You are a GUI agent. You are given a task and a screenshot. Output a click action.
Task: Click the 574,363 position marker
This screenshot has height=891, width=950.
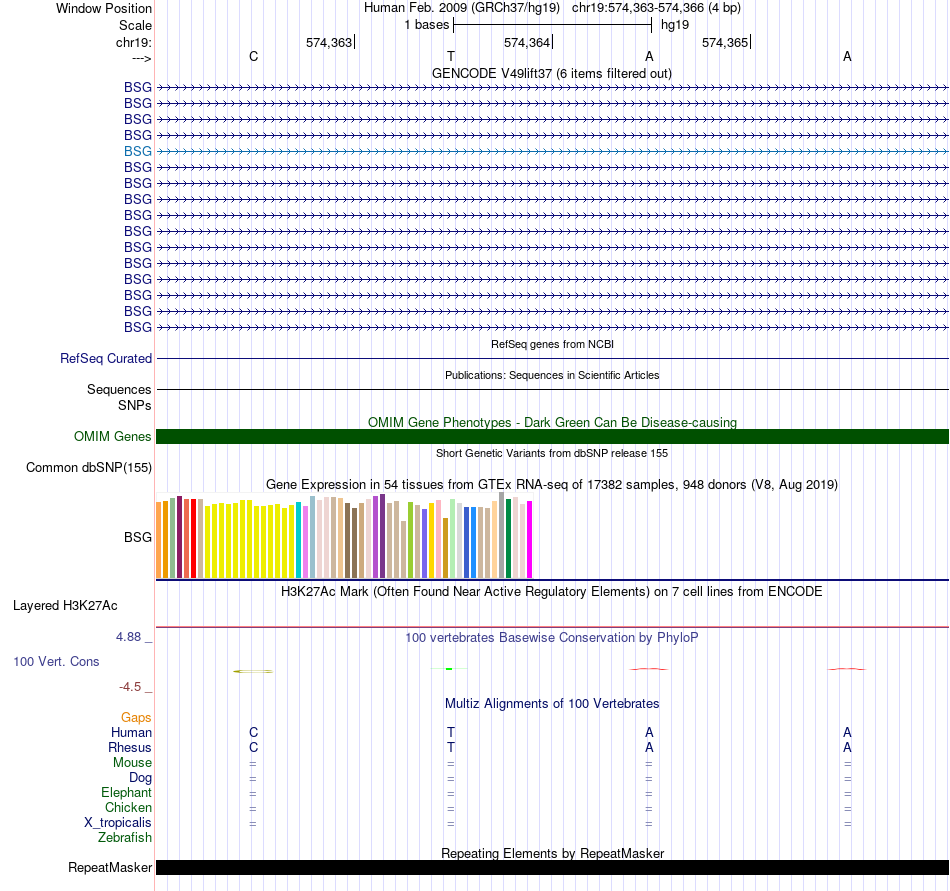tap(329, 42)
